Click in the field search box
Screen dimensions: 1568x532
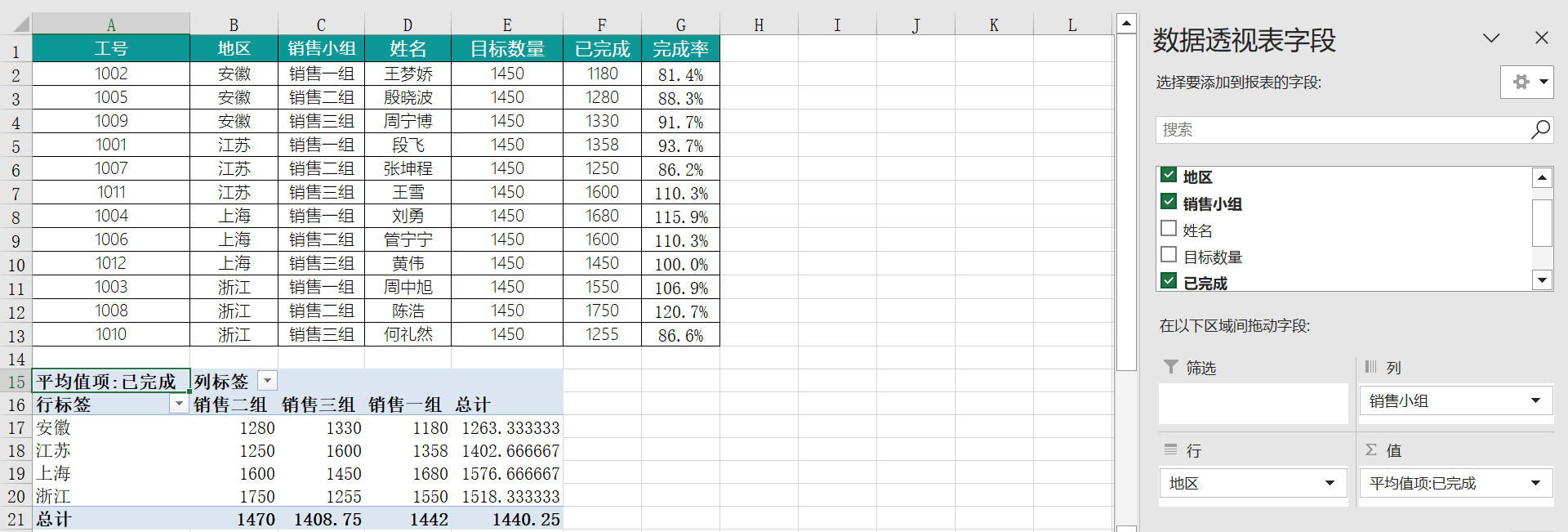pyautogui.click(x=1339, y=130)
